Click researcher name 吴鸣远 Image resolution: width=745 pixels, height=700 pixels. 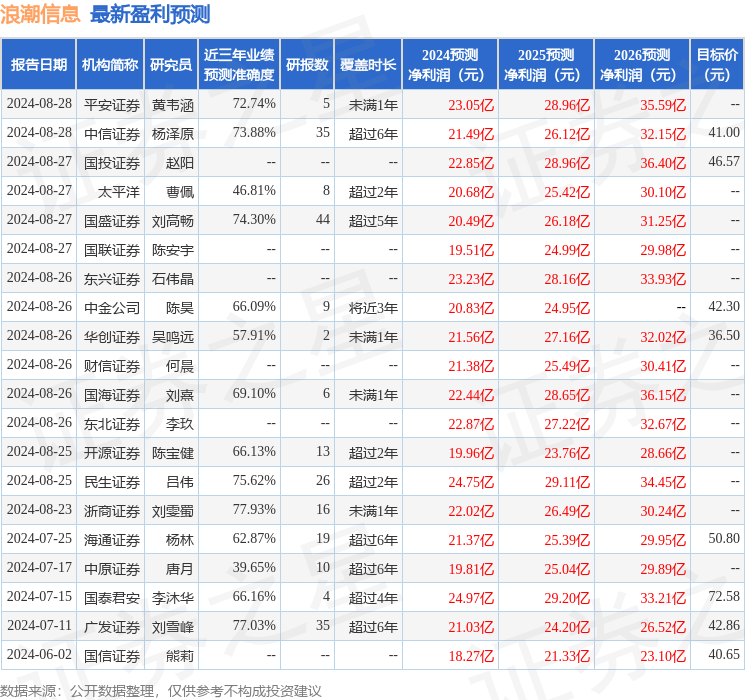[x=173, y=336]
